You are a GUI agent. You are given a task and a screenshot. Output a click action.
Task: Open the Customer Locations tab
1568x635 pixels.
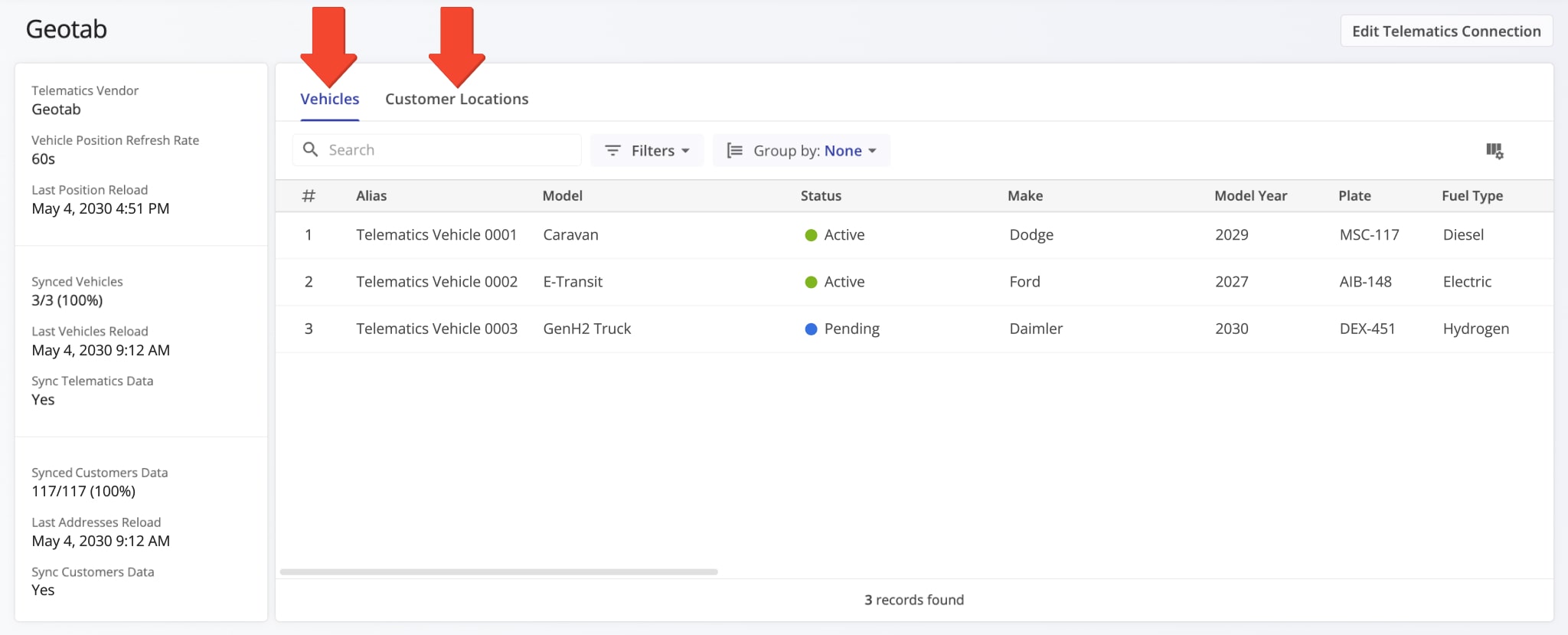(x=456, y=99)
